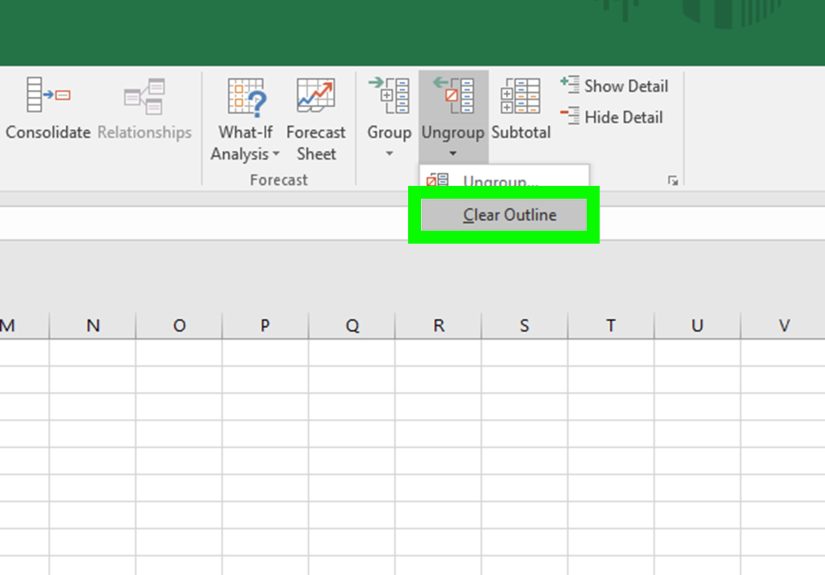Image resolution: width=825 pixels, height=575 pixels.
Task: Click the Consolidate icon
Action: click(48, 95)
